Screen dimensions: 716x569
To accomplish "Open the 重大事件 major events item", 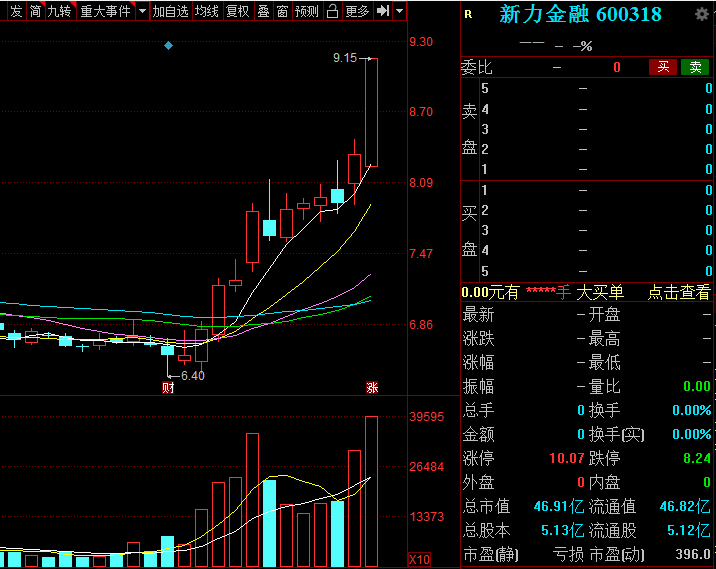I will pos(105,11).
